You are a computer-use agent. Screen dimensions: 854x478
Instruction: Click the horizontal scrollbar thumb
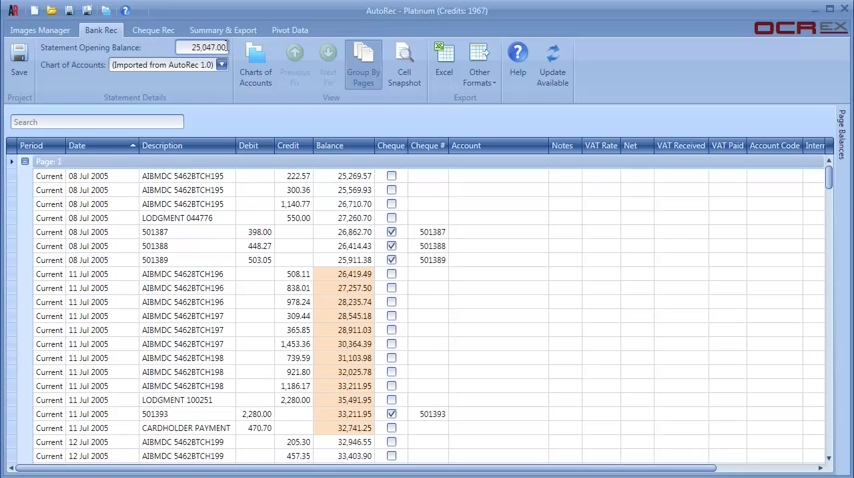[x=365, y=468]
